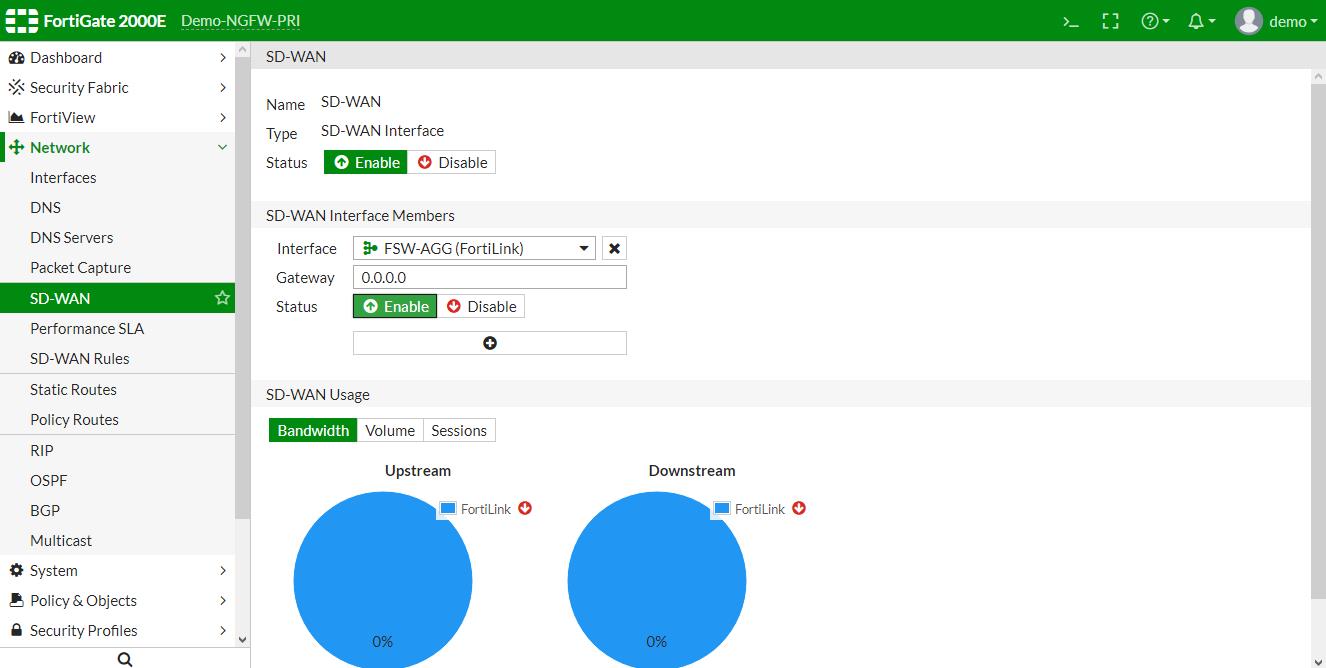1326x668 pixels.
Task: Click the demo user avatar icon
Action: tap(1249, 21)
